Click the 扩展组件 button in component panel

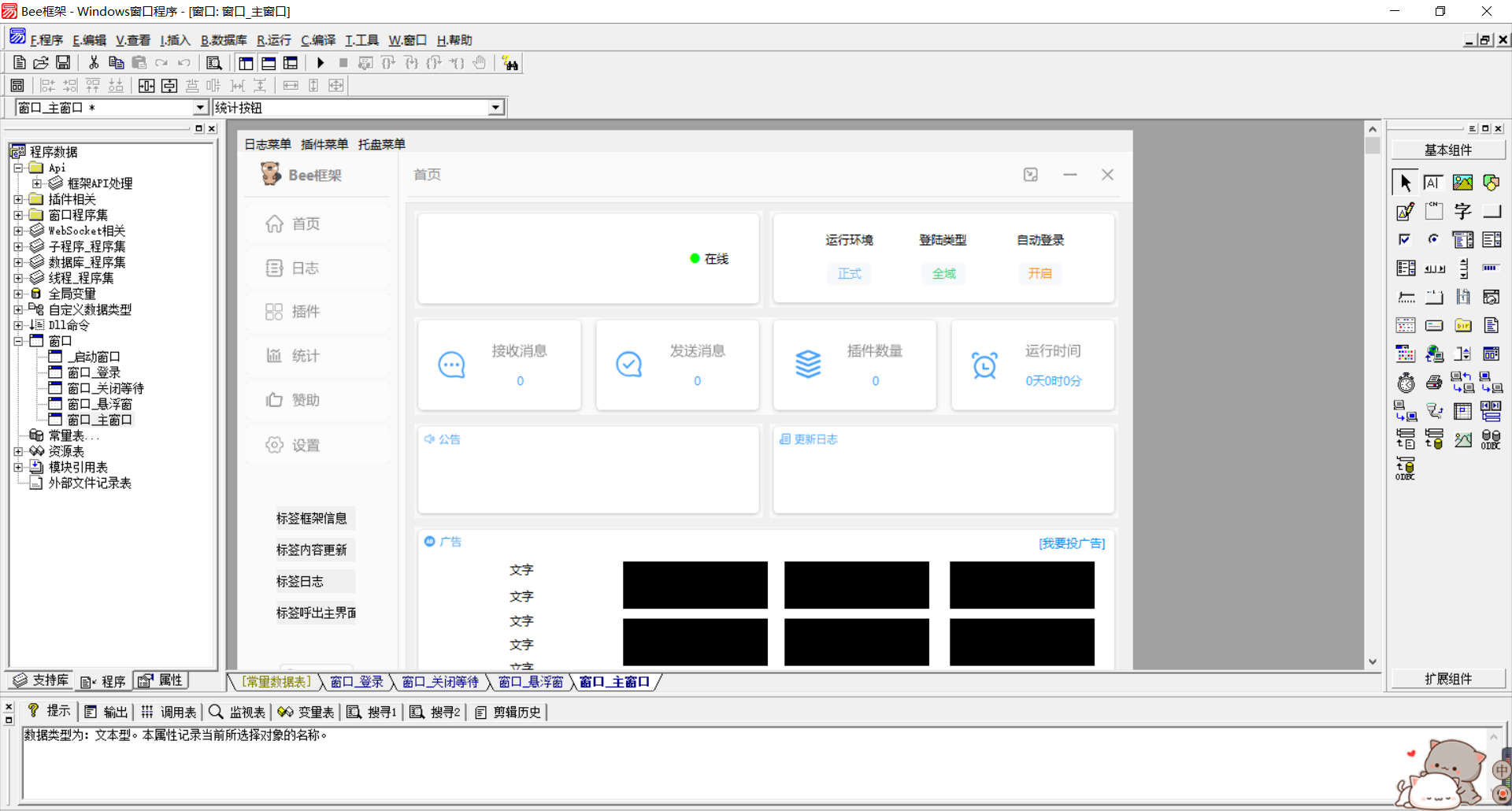click(1447, 679)
